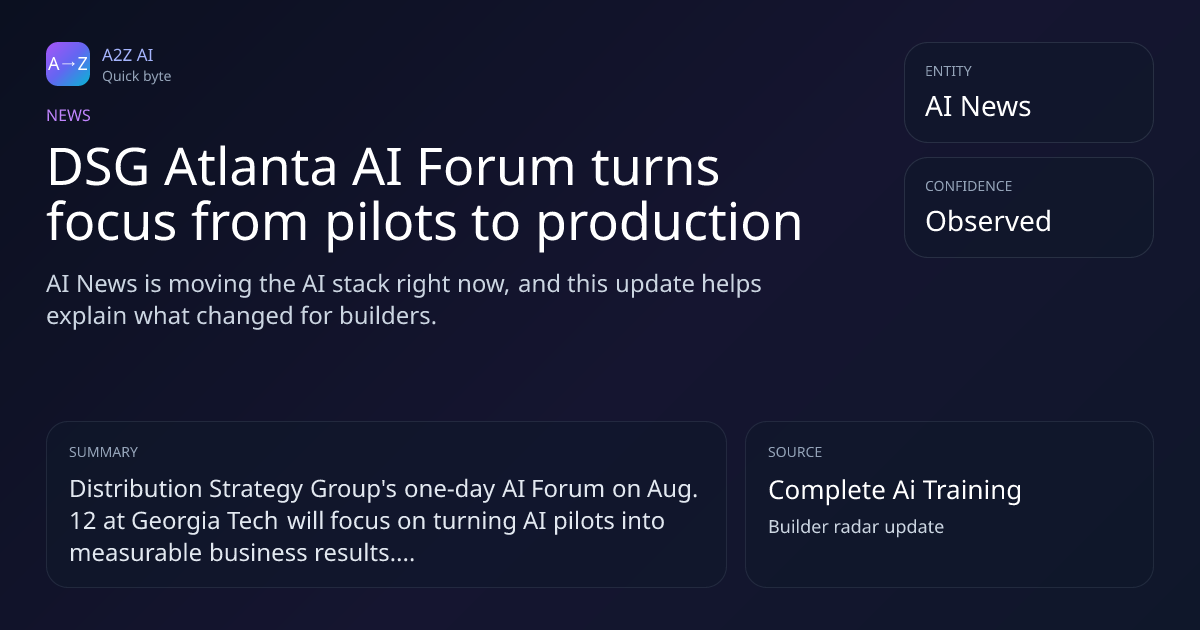Click the CONFIDENCE label text
The height and width of the screenshot is (630, 1200).
(x=968, y=186)
